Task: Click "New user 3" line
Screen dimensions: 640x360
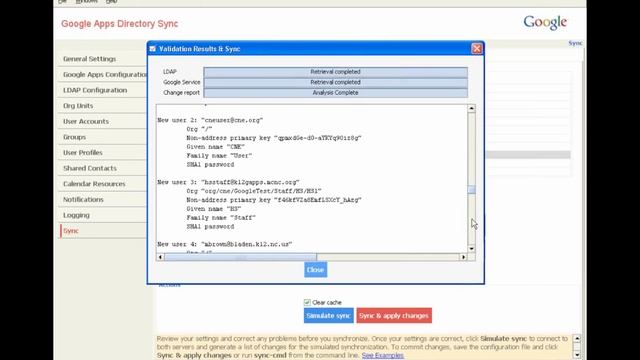Action: [229, 182]
